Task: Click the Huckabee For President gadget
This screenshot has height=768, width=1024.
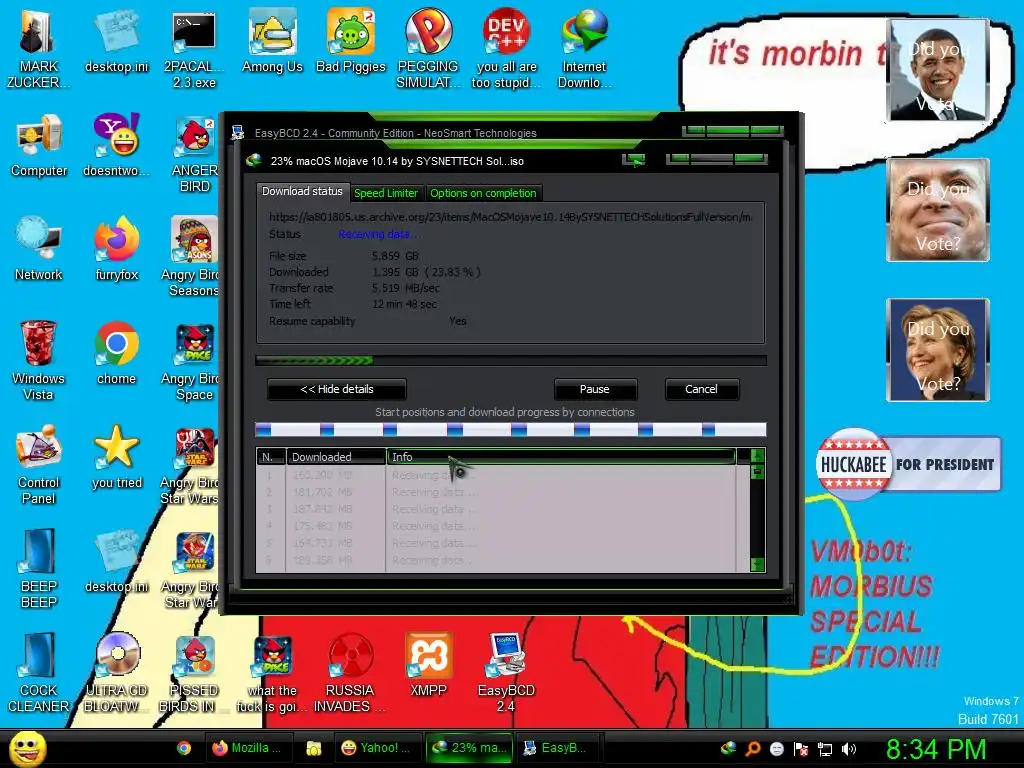Action: point(908,464)
